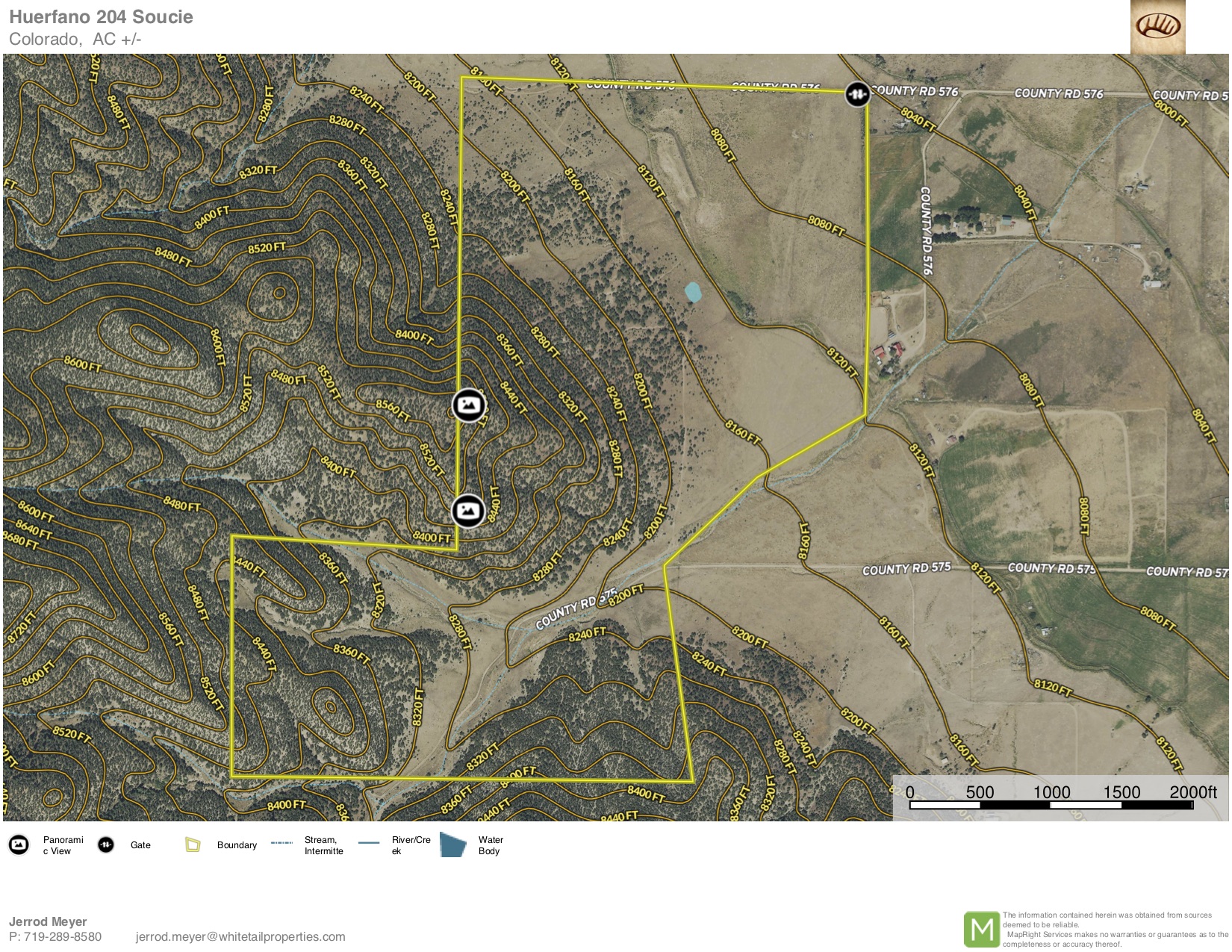Click the Whitetail Properties antler logo
Image resolution: width=1232 pixels, height=952 pixels.
tap(1157, 27)
